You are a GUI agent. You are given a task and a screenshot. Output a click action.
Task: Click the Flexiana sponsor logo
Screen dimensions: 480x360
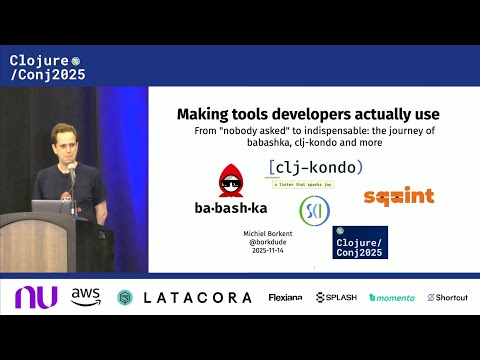[285, 297]
